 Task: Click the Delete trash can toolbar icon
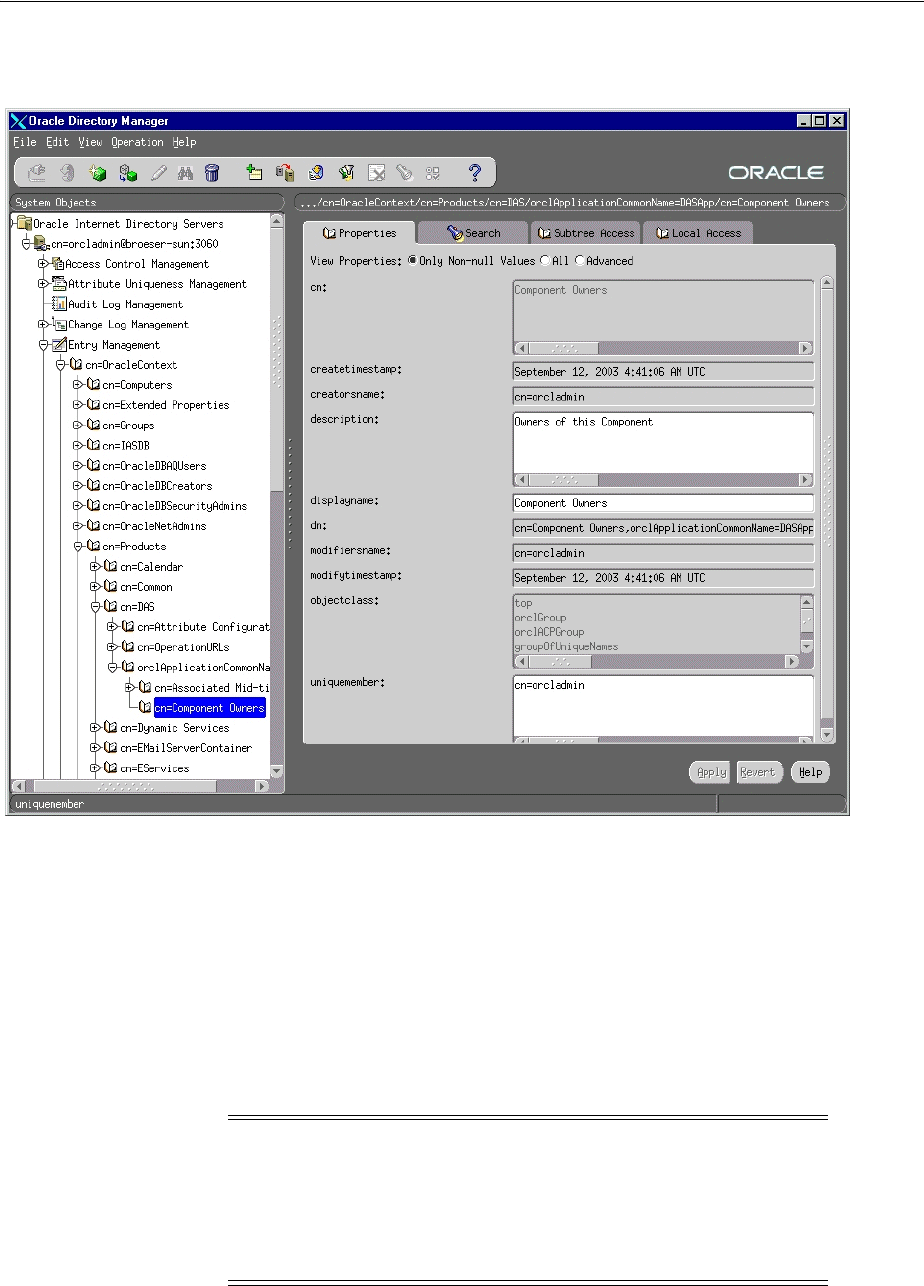pyautogui.click(x=212, y=173)
